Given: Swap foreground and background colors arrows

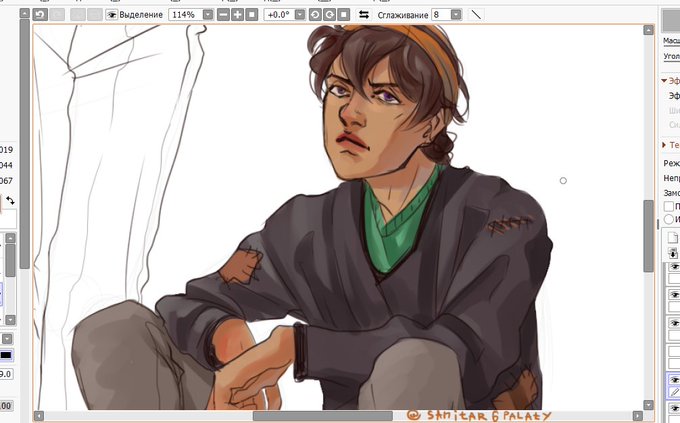Looking at the screenshot, I should (x=10, y=200).
